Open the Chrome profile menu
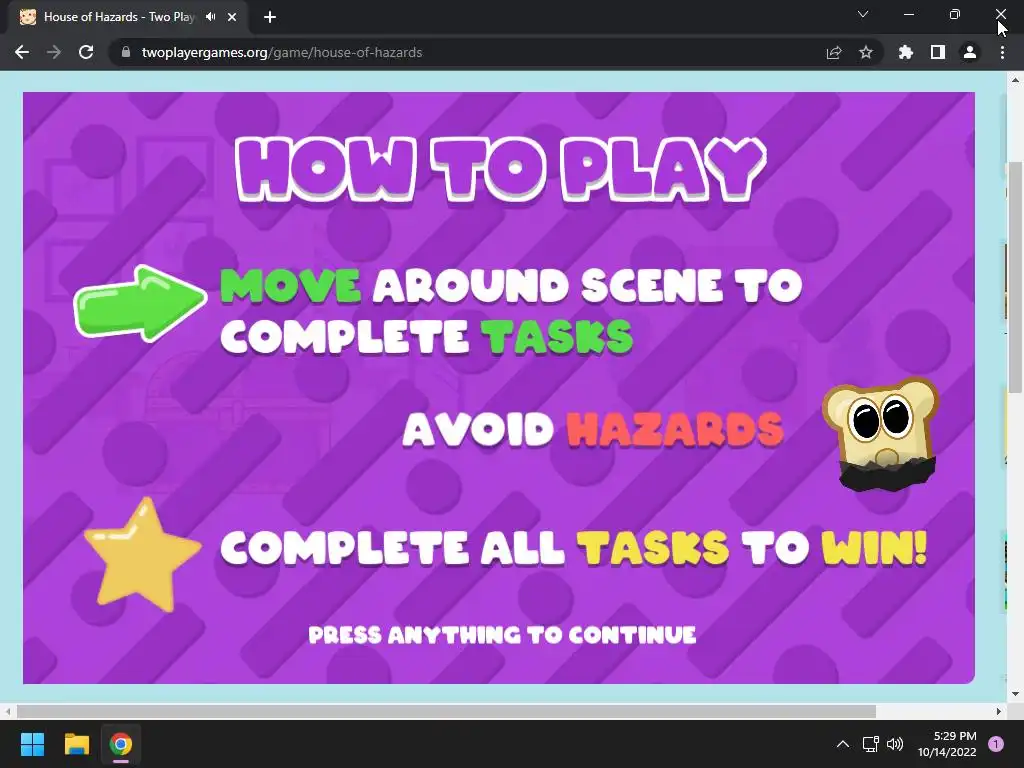The image size is (1024, 768). 970,52
